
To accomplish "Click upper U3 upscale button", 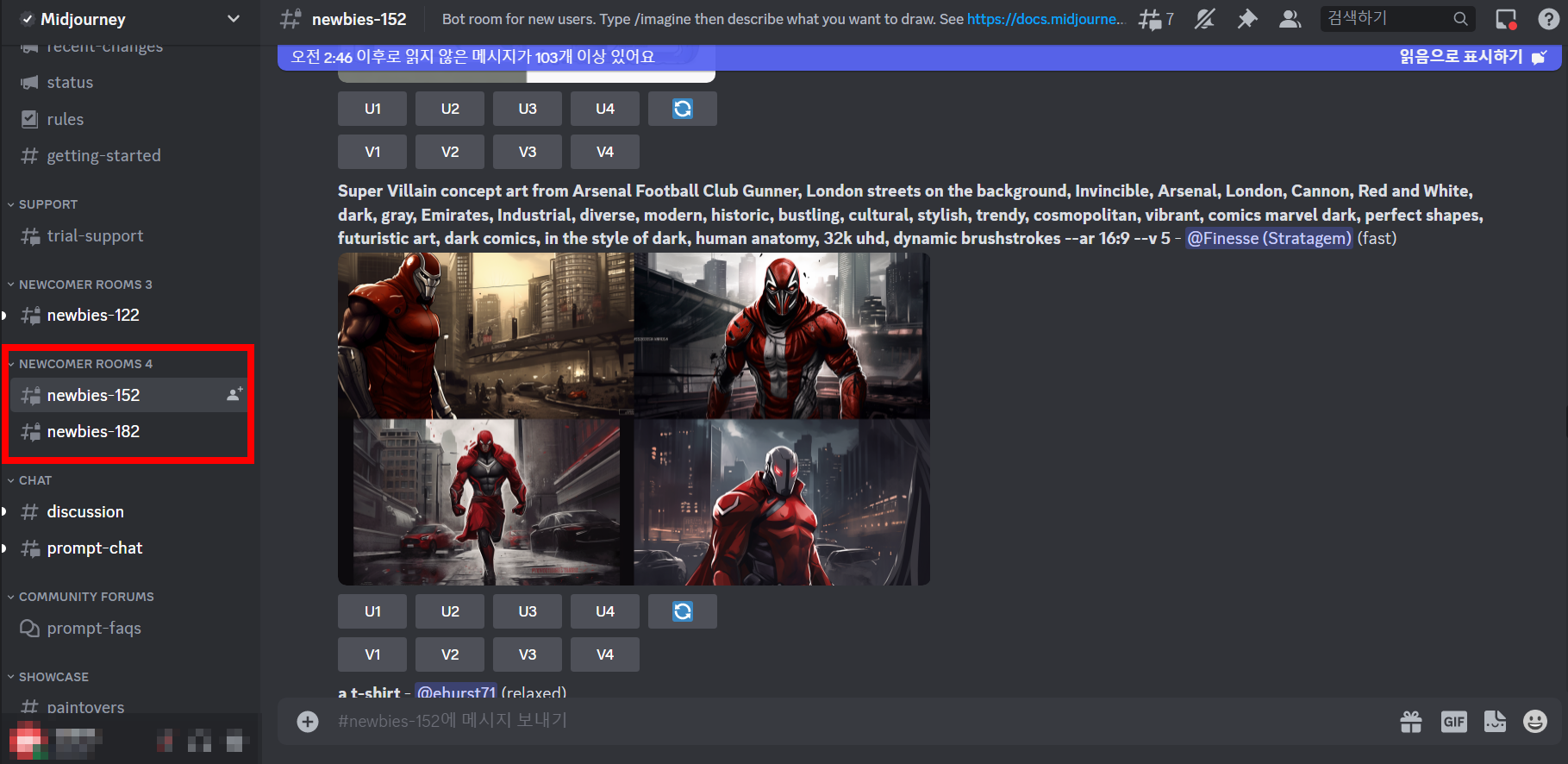I will pos(528,109).
